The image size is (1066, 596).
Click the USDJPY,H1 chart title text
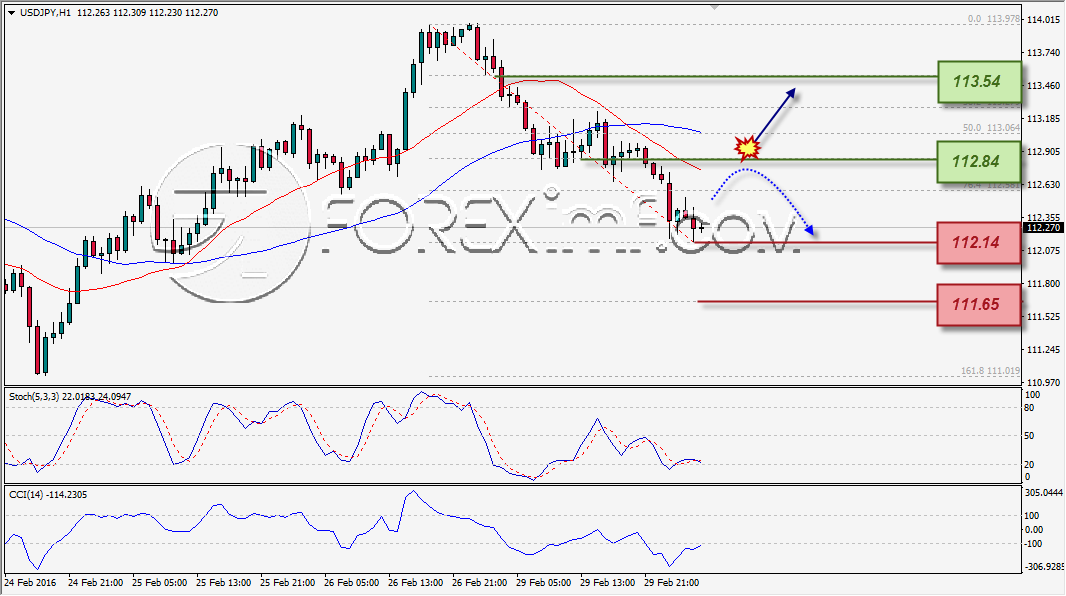(45, 13)
